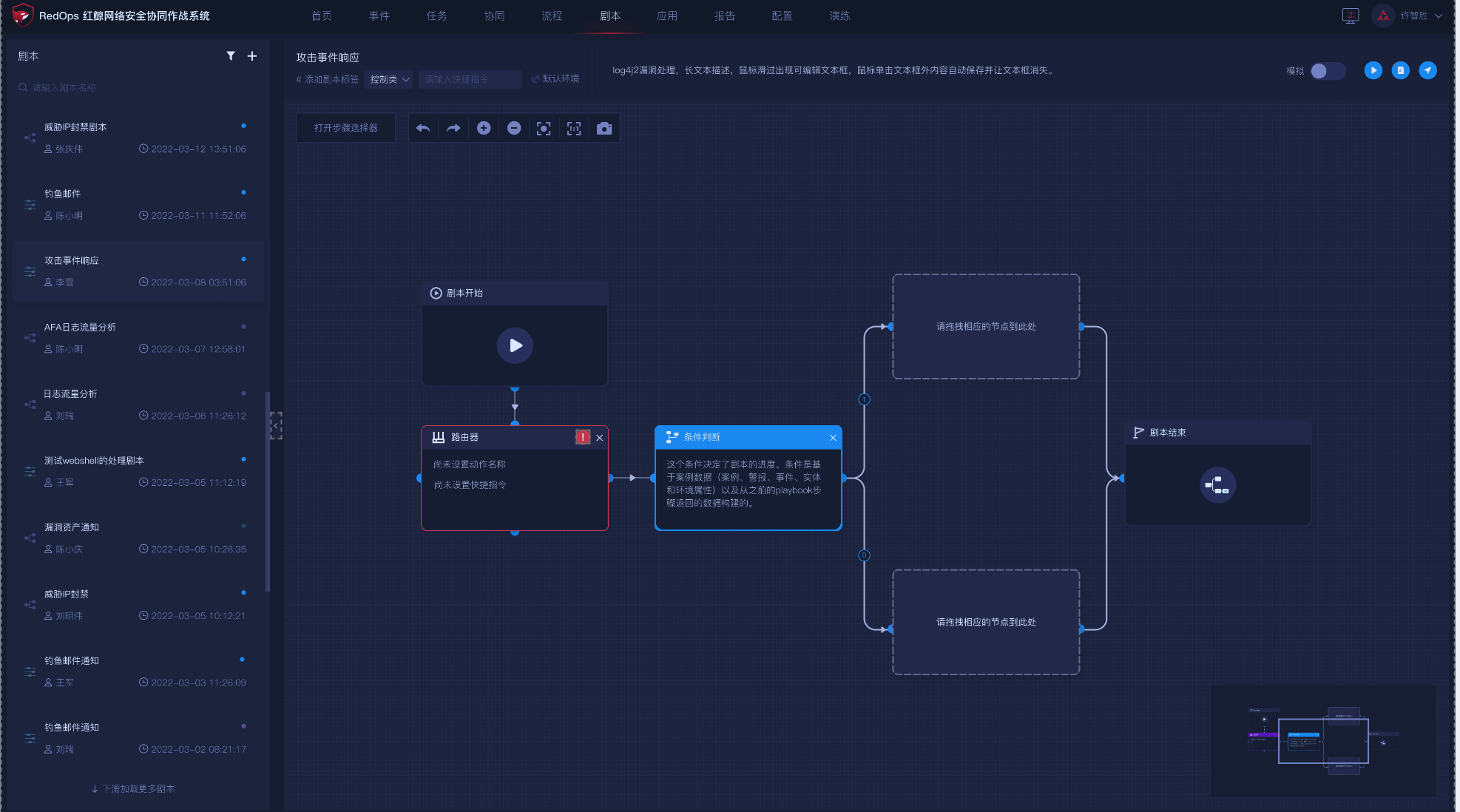Save the playbook with document icon

[1401, 70]
